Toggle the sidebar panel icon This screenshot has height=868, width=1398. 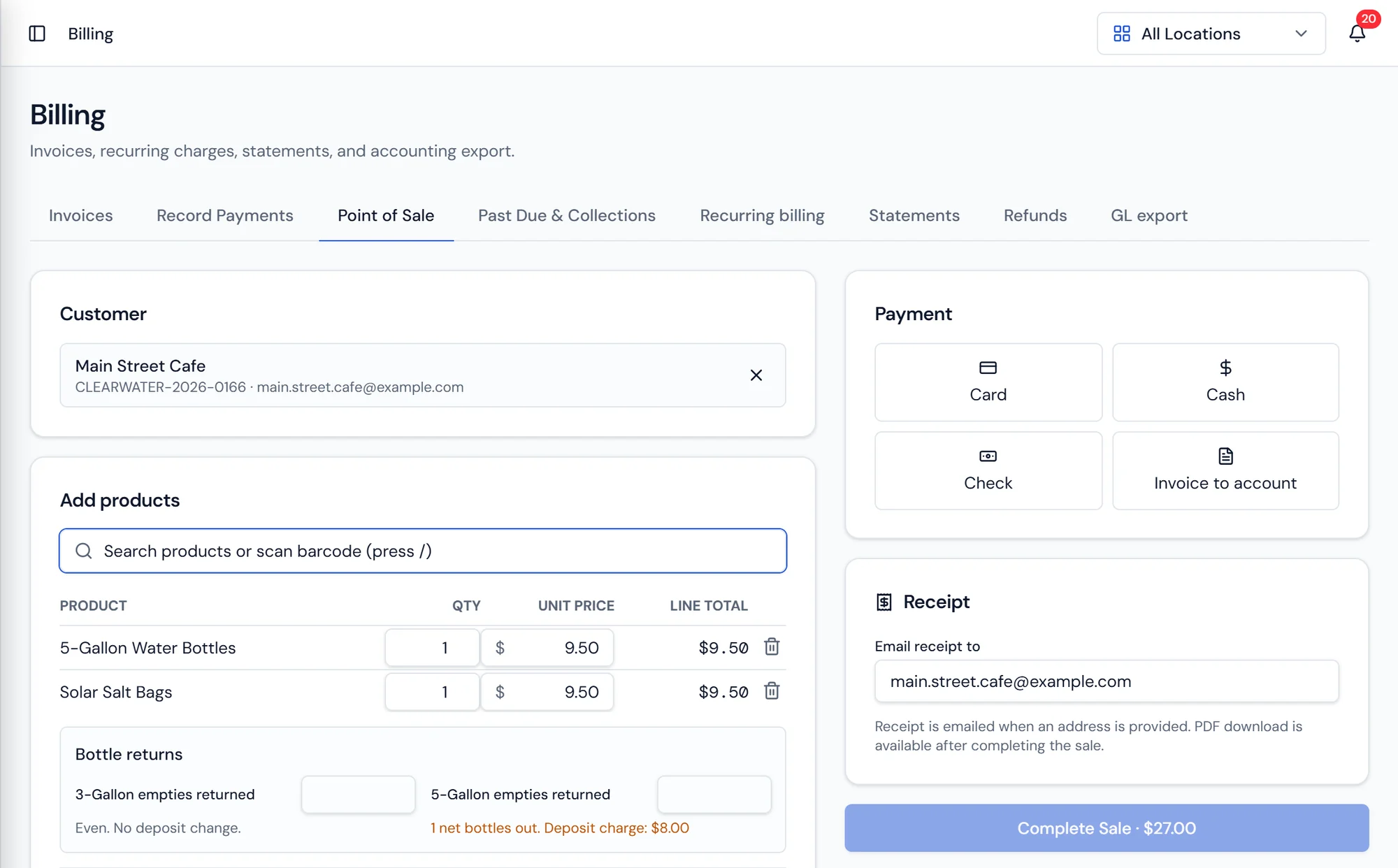pyautogui.click(x=37, y=34)
